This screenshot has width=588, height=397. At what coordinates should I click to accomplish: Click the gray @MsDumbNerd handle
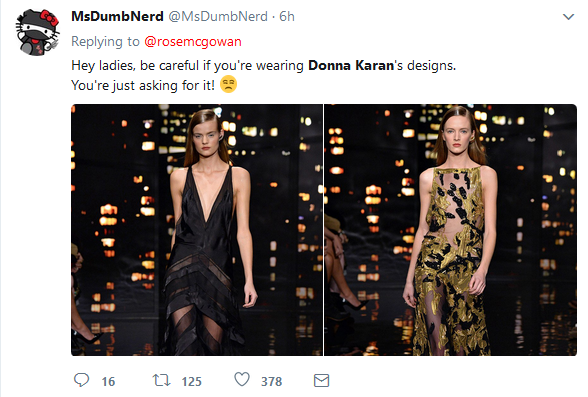click(x=218, y=16)
